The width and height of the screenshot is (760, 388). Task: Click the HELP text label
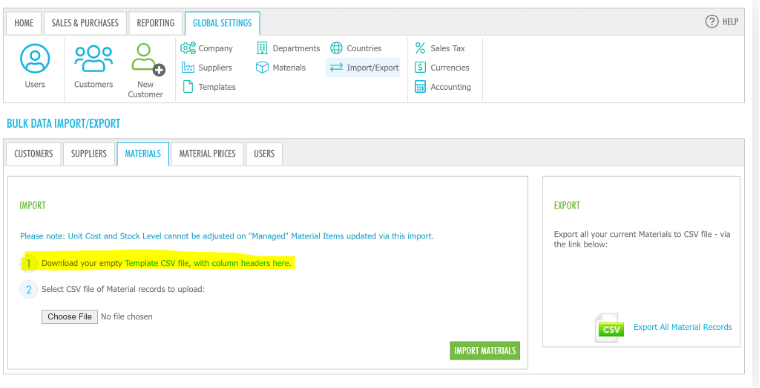click(730, 22)
